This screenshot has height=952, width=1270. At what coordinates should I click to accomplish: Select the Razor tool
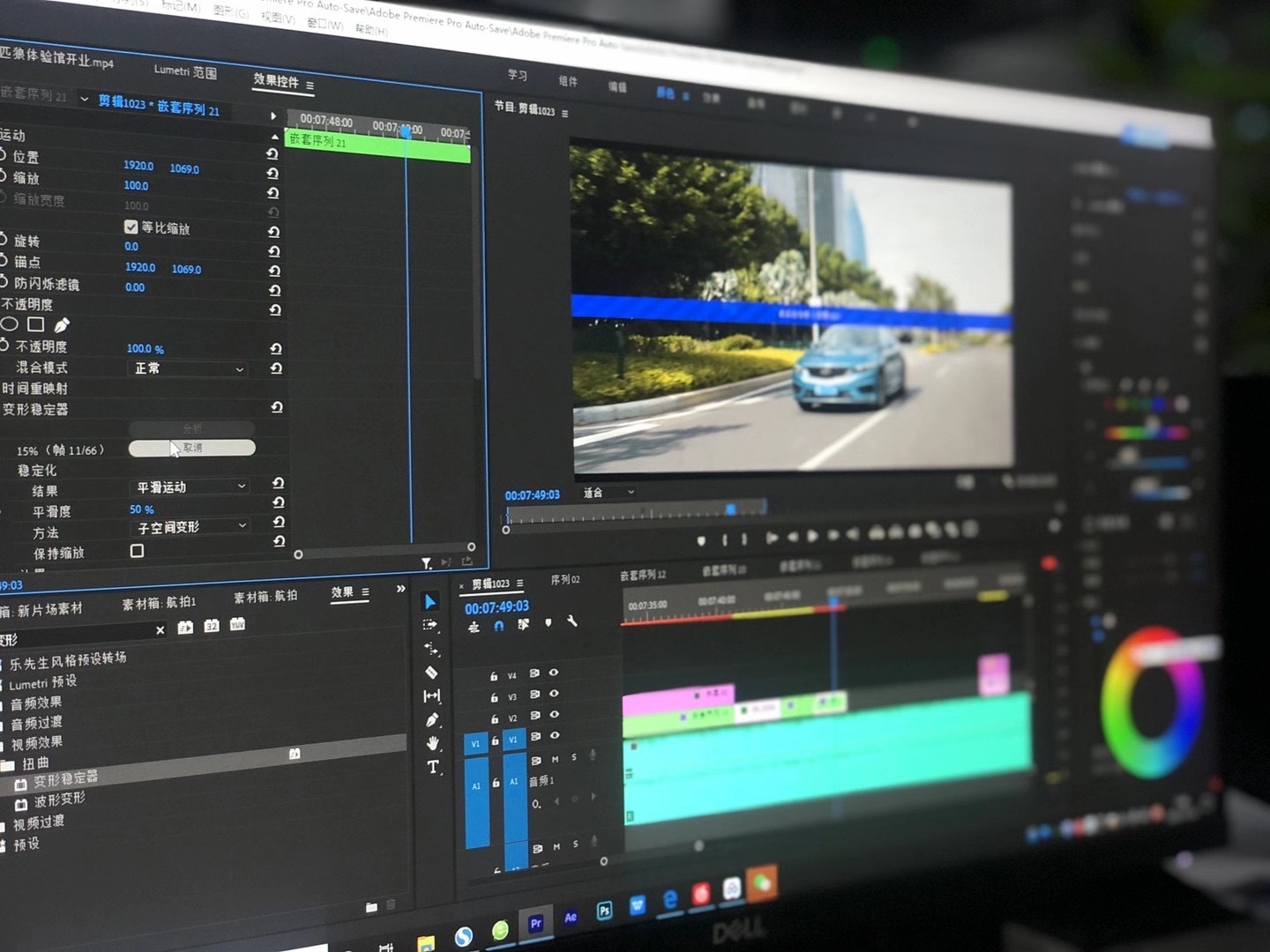[431, 673]
